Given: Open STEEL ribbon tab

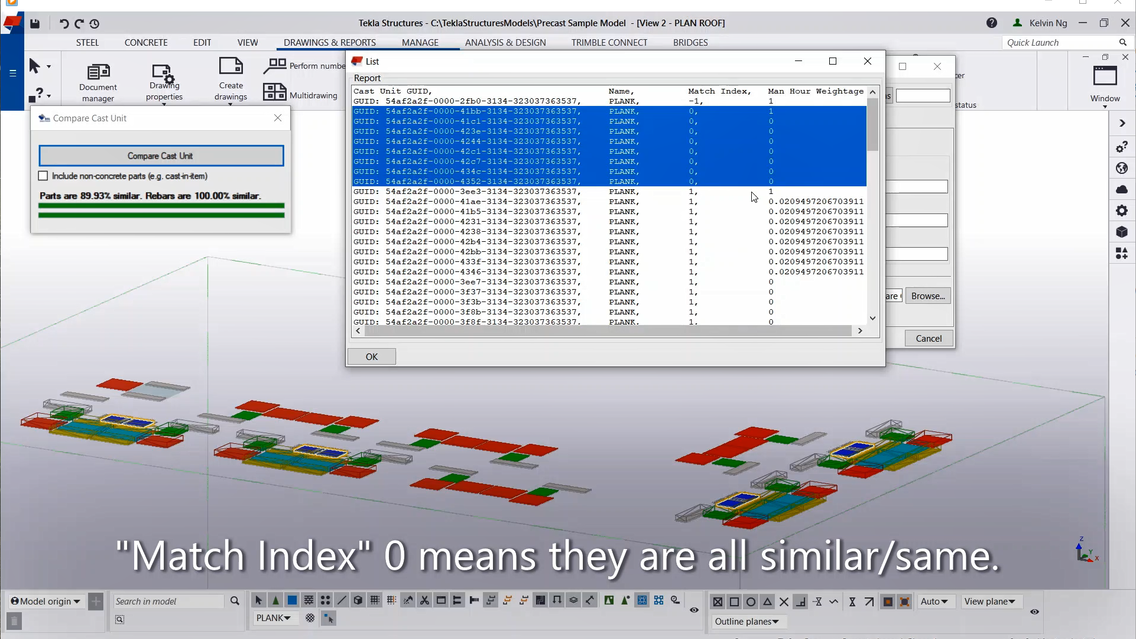Looking at the screenshot, I should tap(88, 43).
